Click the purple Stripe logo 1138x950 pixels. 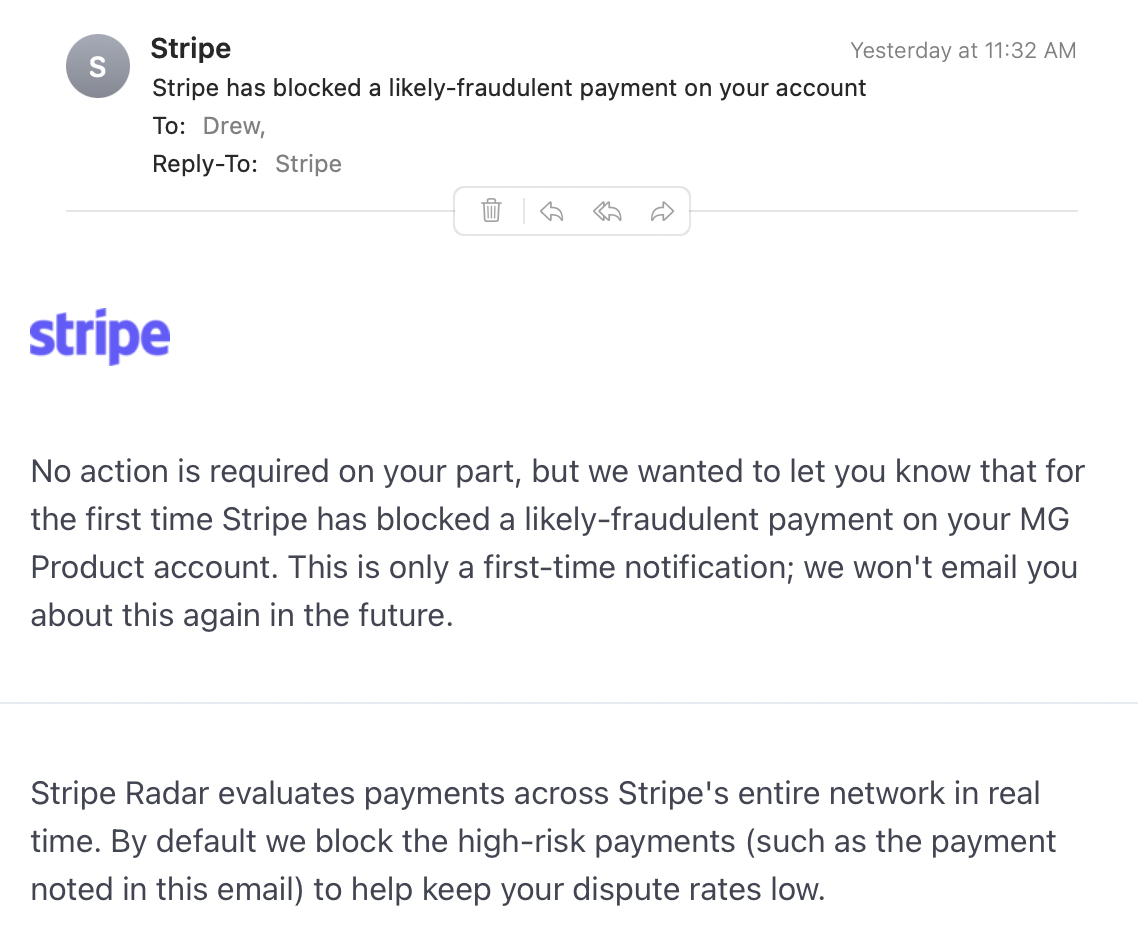coord(99,336)
